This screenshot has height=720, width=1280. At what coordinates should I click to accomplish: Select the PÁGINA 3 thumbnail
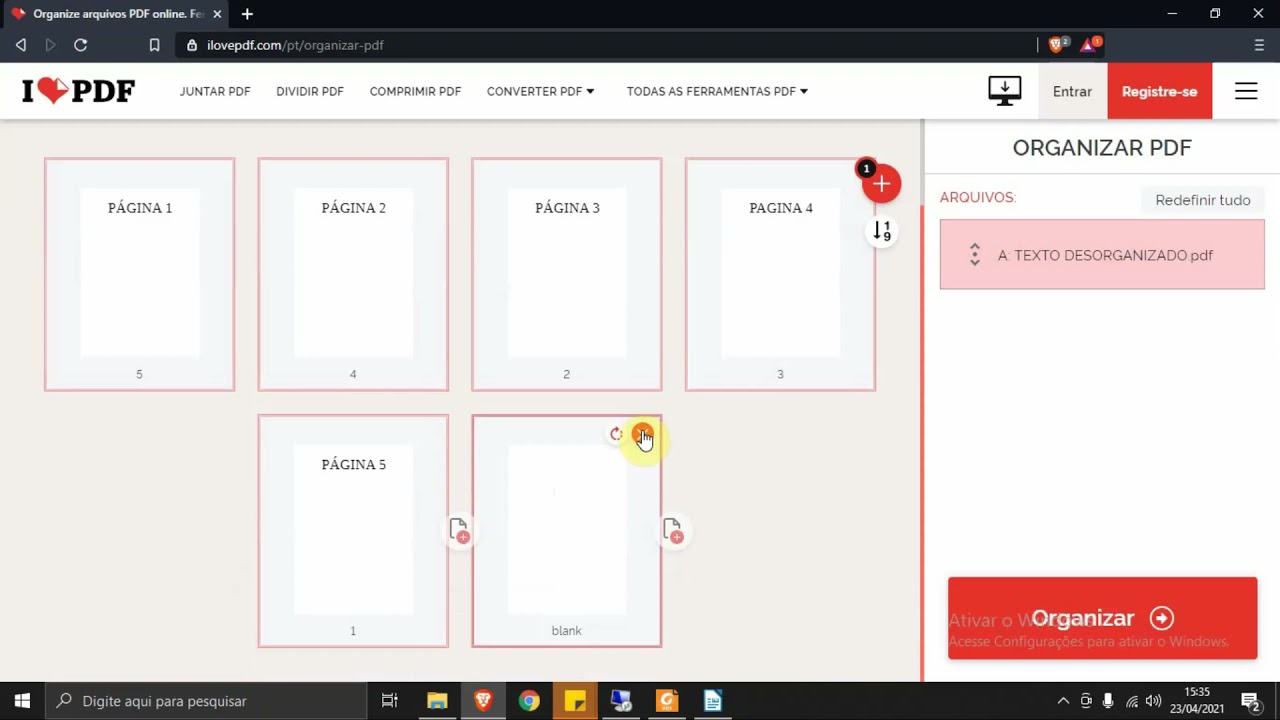pos(566,274)
